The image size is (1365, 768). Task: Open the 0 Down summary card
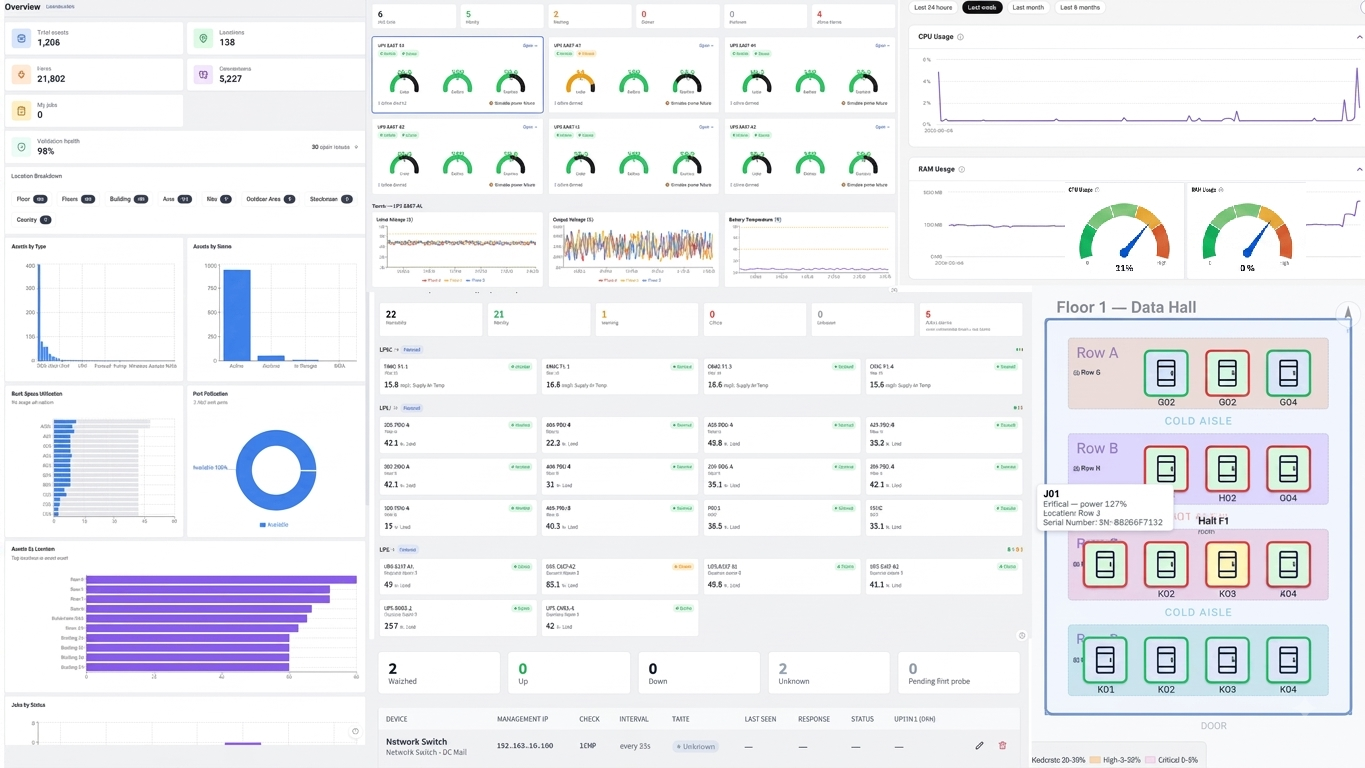pyautogui.click(x=699, y=673)
